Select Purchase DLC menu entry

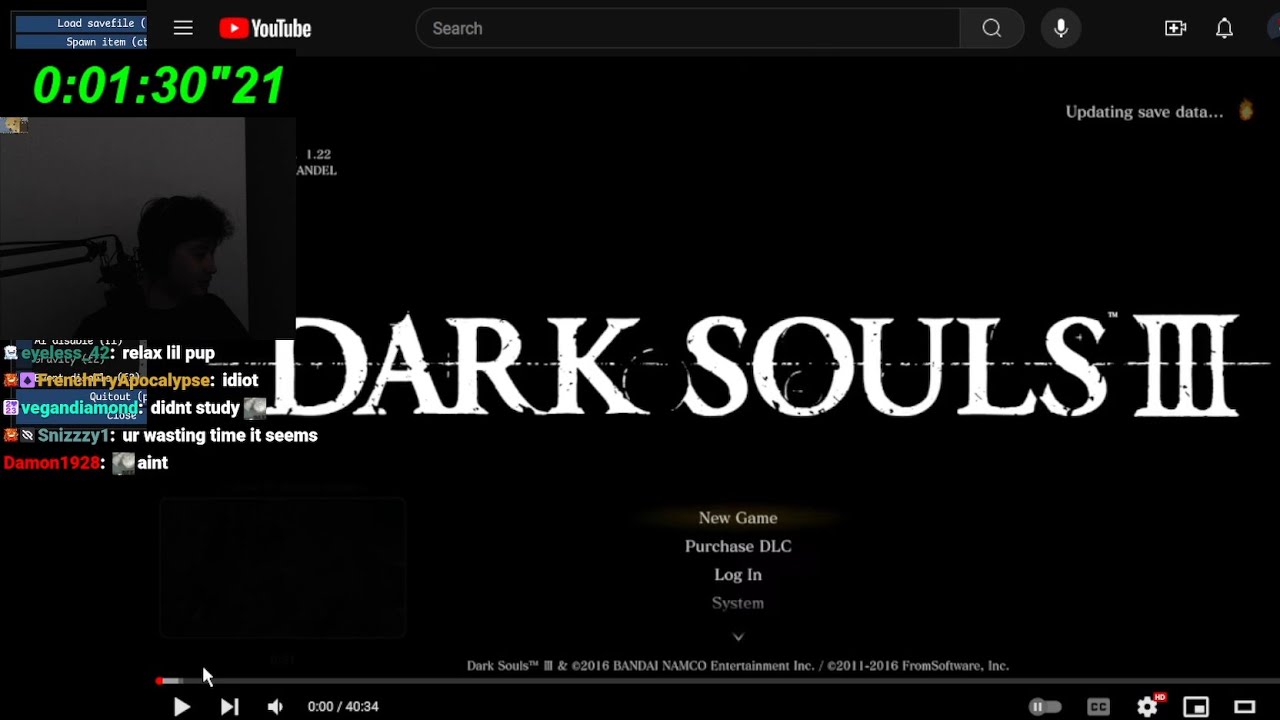[x=738, y=547]
